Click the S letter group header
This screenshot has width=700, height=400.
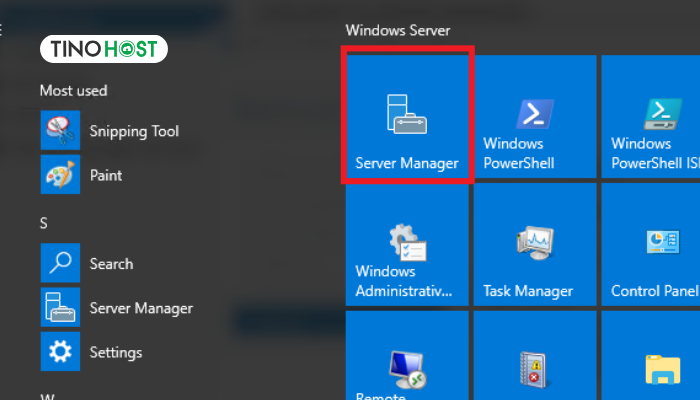pyautogui.click(x=44, y=223)
